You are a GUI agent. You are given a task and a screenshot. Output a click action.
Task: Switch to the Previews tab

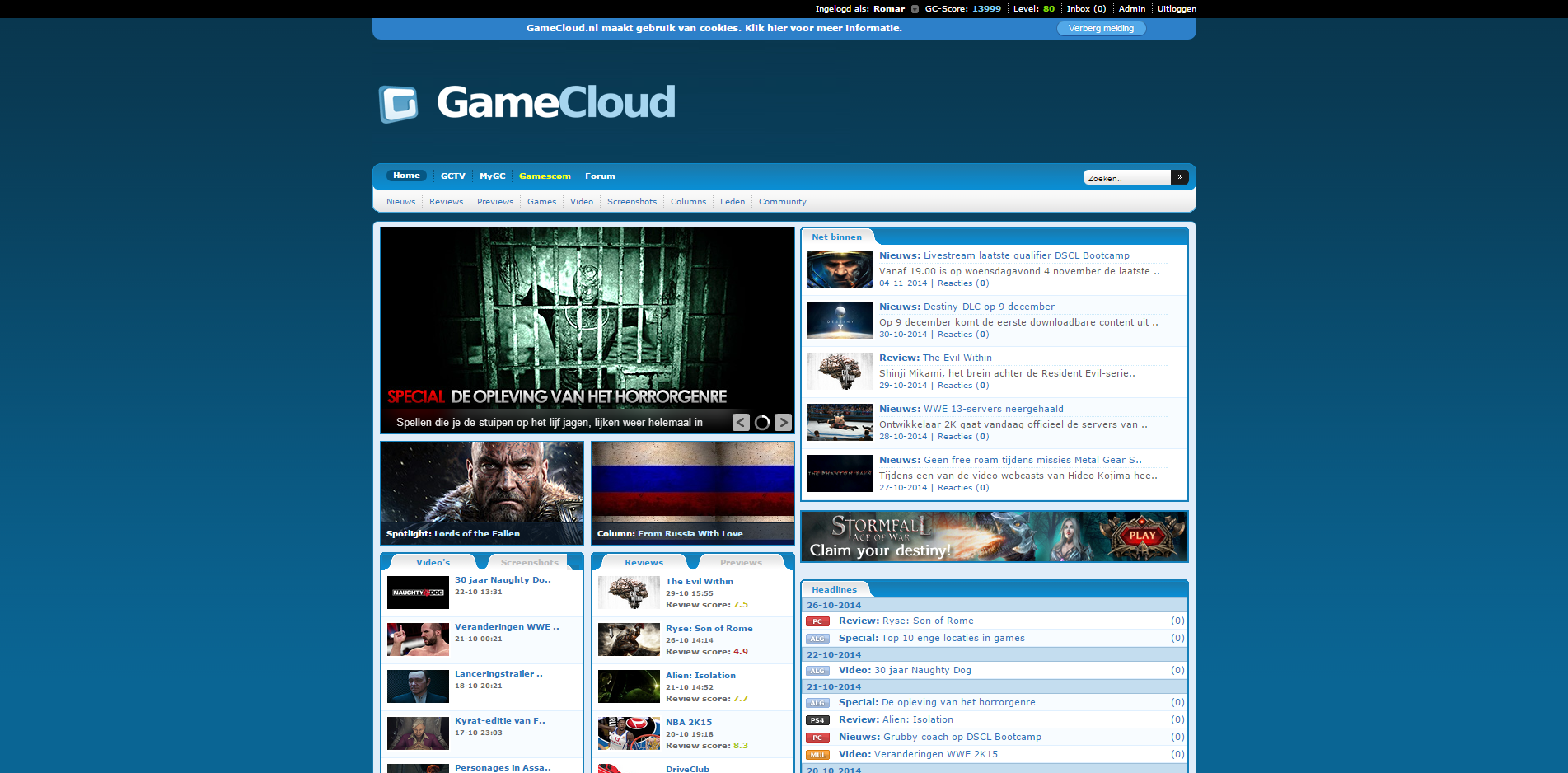point(741,563)
